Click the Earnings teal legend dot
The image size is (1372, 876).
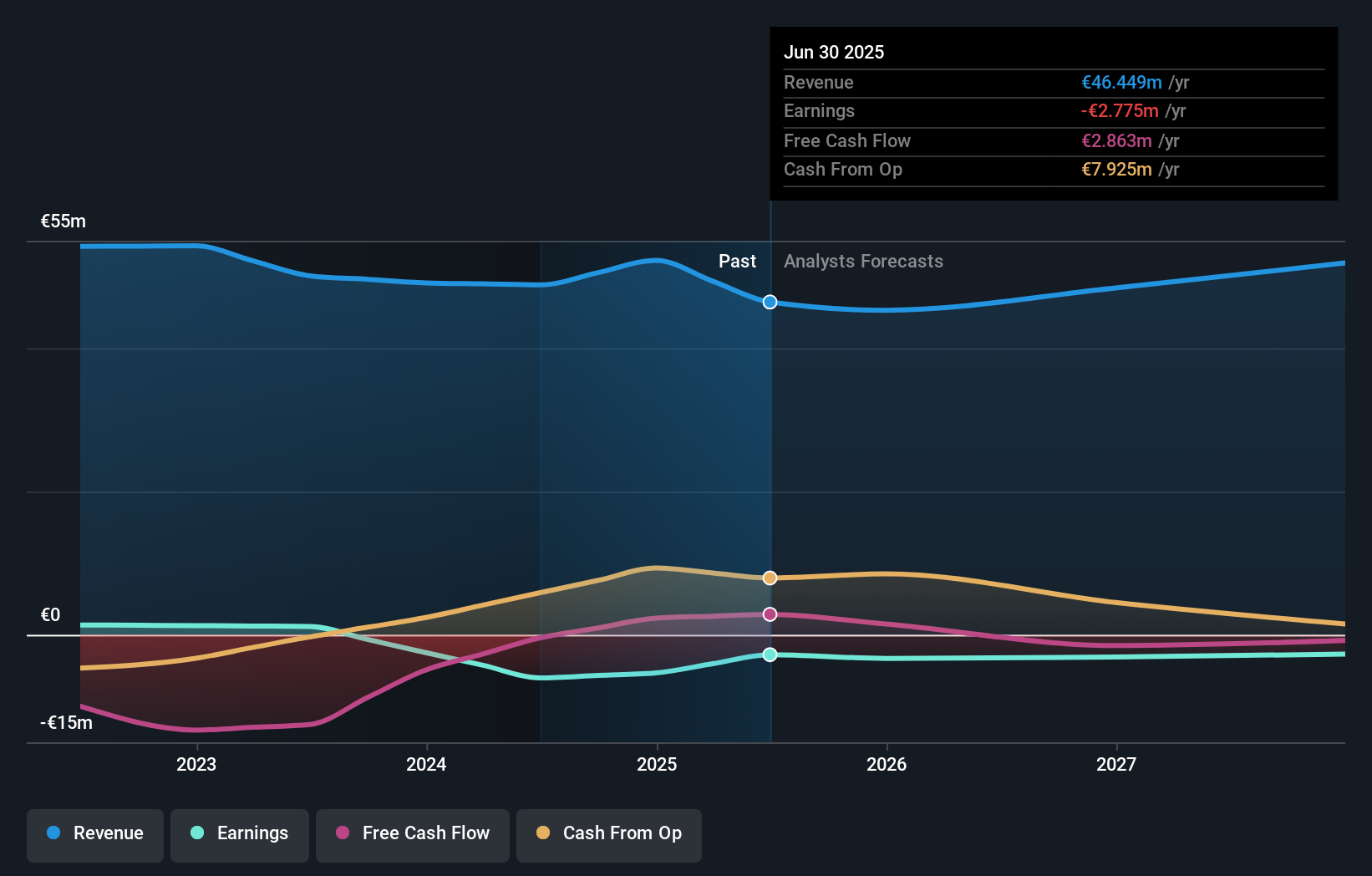(196, 833)
